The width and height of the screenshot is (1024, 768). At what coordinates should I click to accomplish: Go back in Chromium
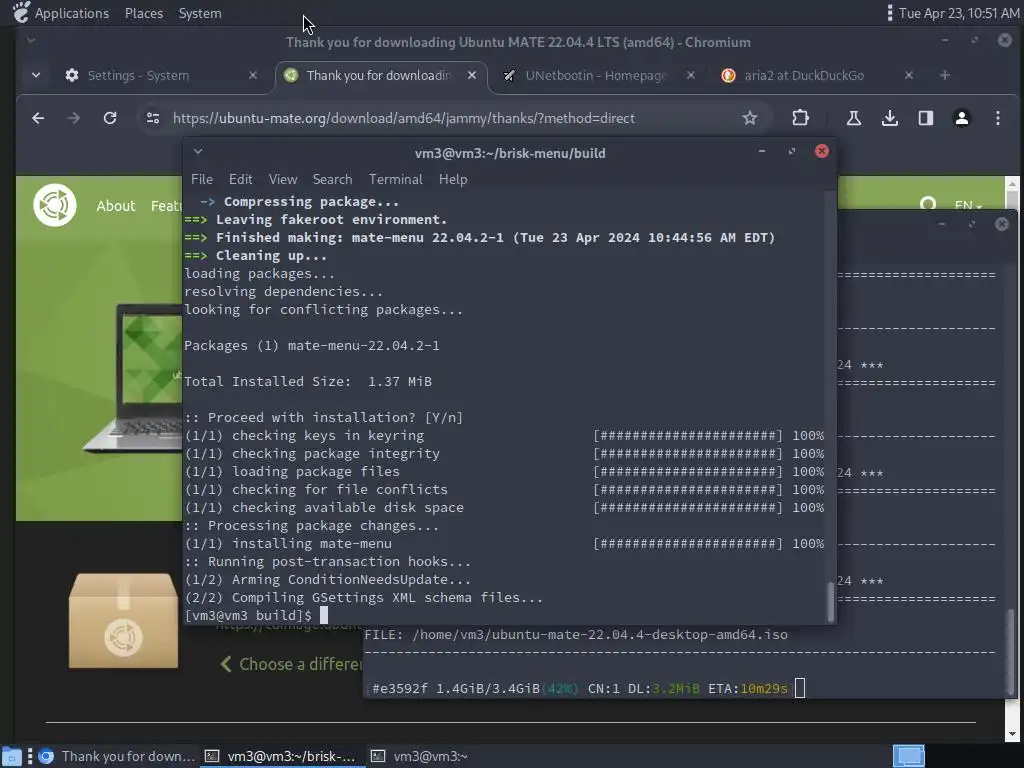38,118
